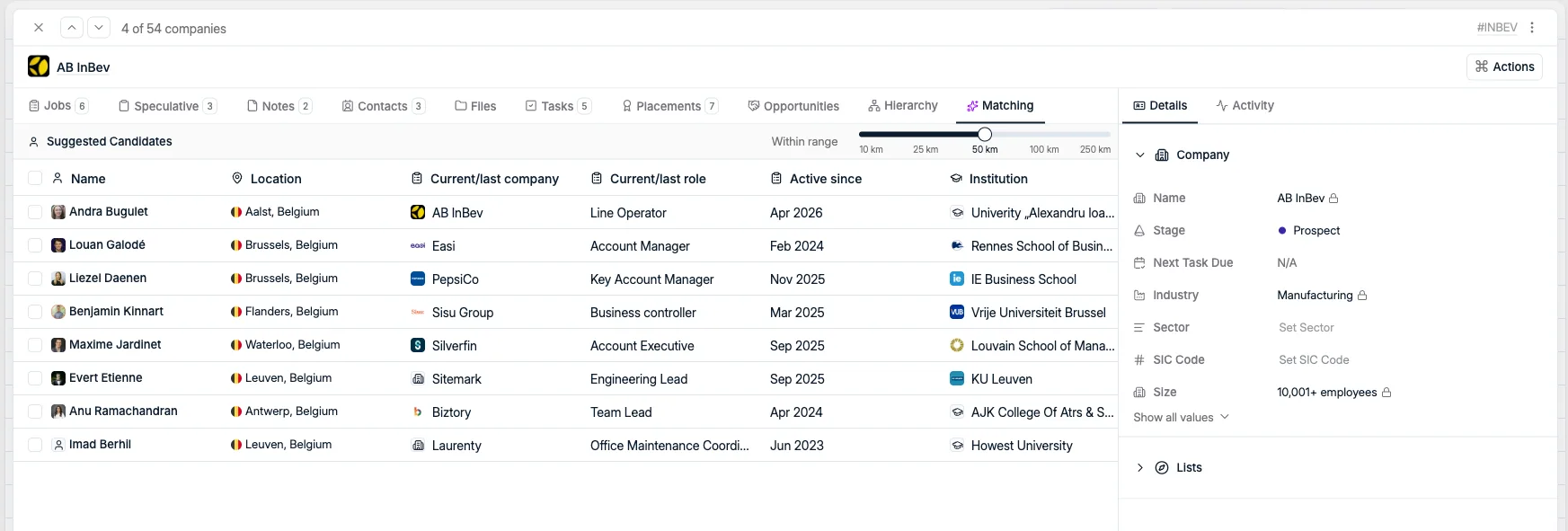The width and height of the screenshot is (1568, 531).
Task: Check the box for Louan Galodé
Action: (x=35, y=245)
